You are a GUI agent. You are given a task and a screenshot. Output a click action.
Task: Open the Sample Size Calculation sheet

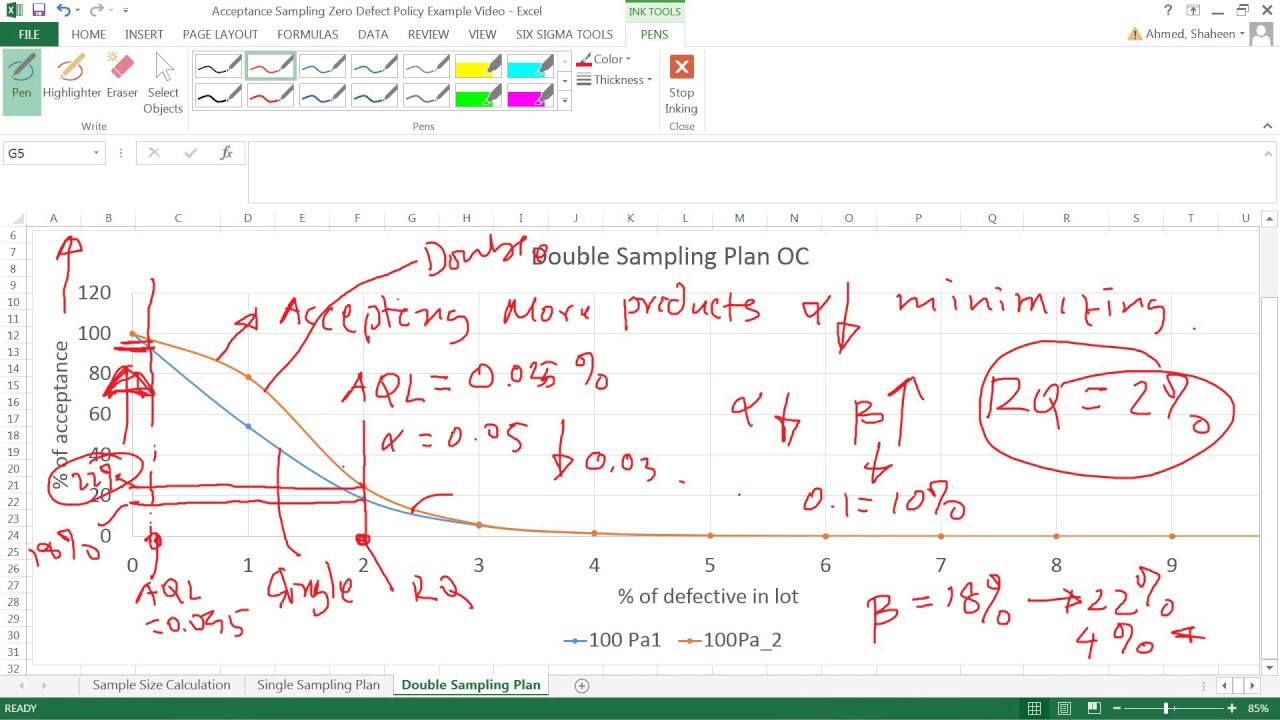tap(161, 685)
